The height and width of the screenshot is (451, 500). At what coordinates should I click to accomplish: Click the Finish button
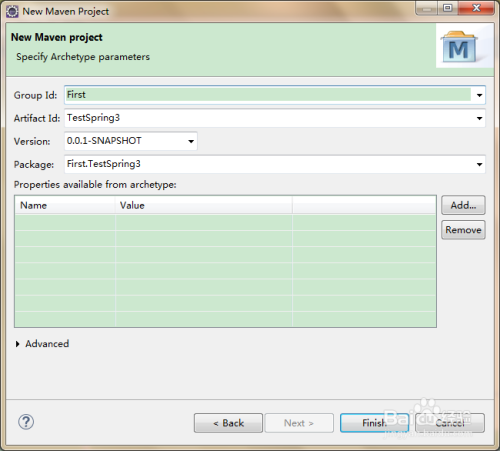click(374, 423)
